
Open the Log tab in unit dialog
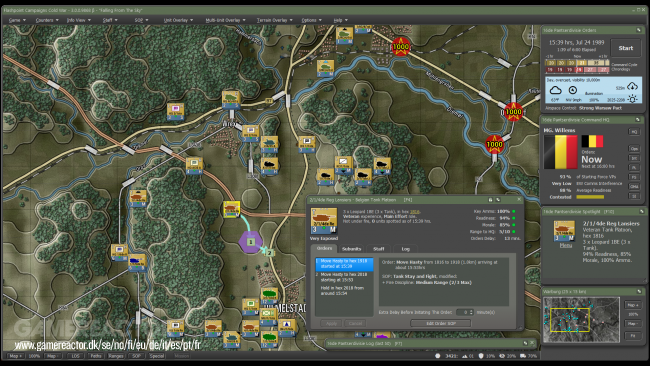tap(405, 249)
